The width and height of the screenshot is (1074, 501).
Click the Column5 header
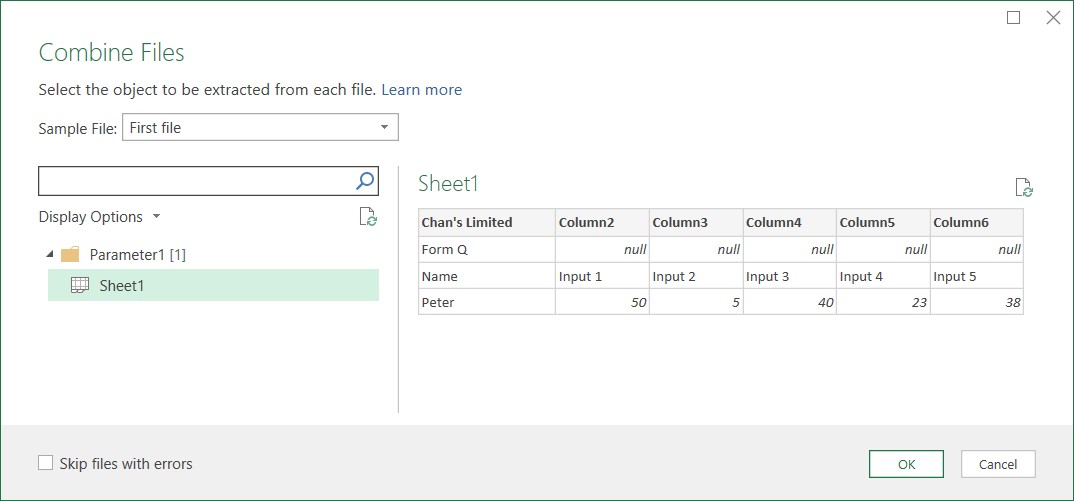[x=883, y=223]
